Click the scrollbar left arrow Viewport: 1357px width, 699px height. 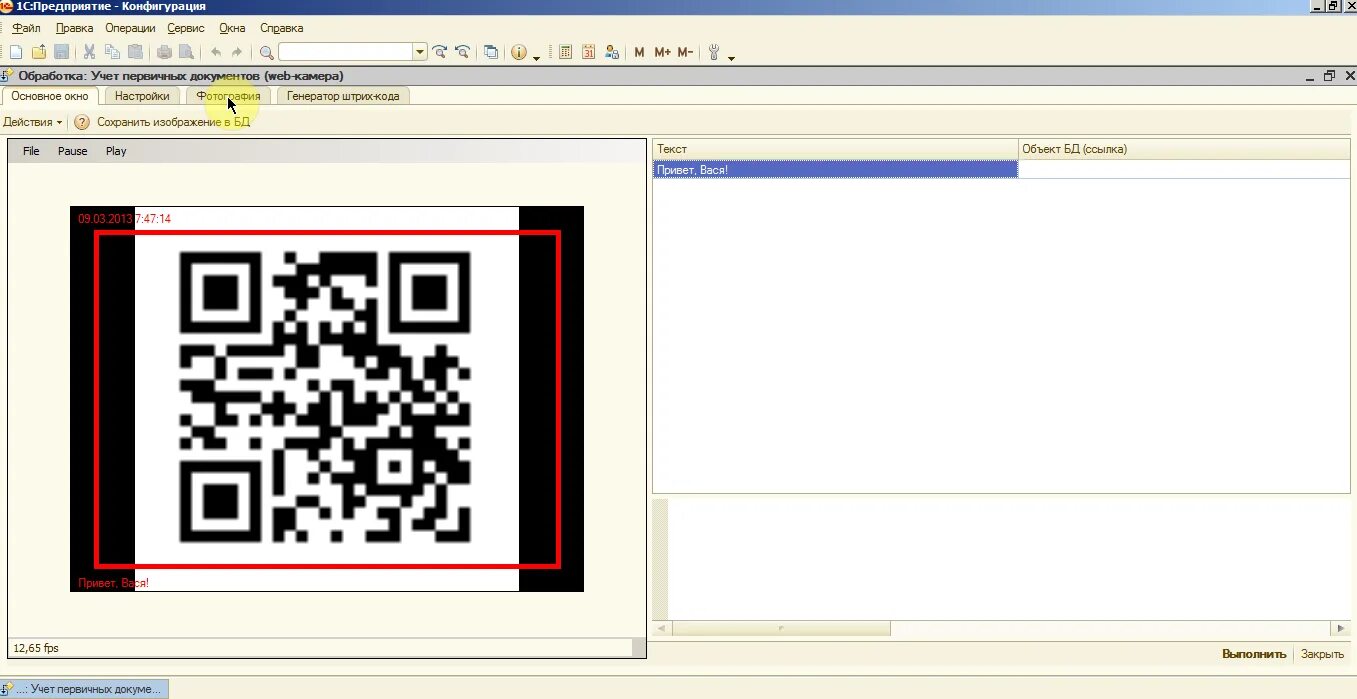click(x=661, y=628)
